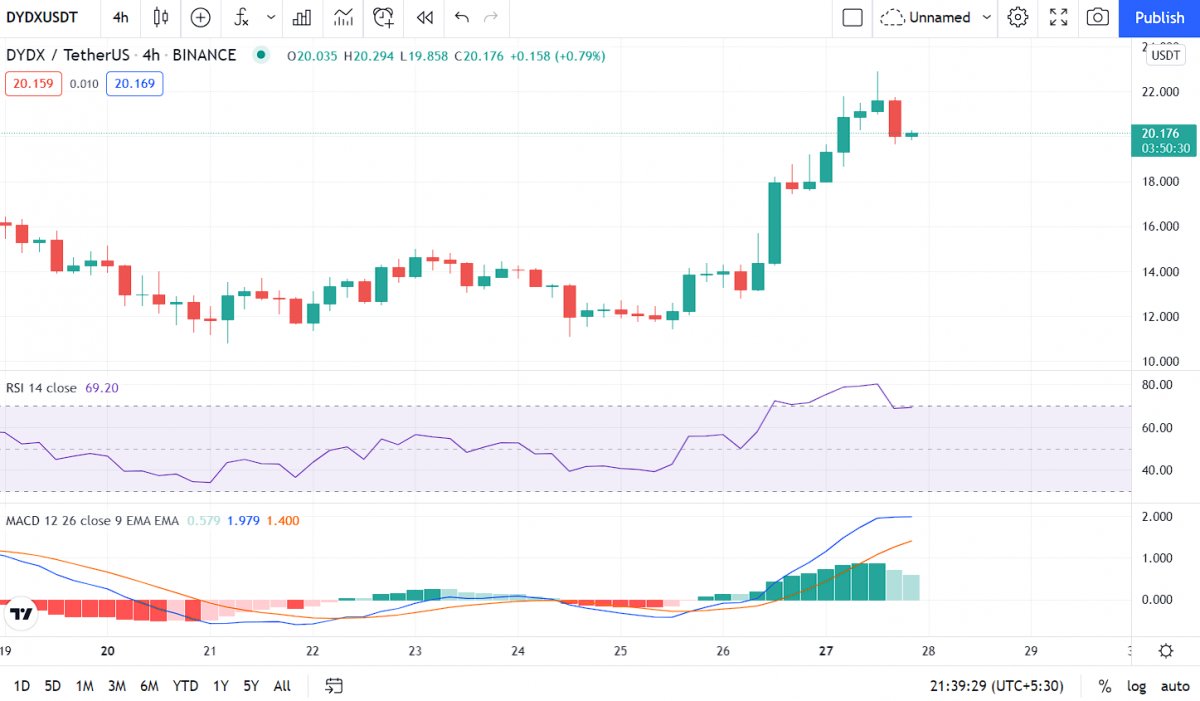
Task: Click the TradingView logo
Action: pyautogui.click(x=20, y=613)
